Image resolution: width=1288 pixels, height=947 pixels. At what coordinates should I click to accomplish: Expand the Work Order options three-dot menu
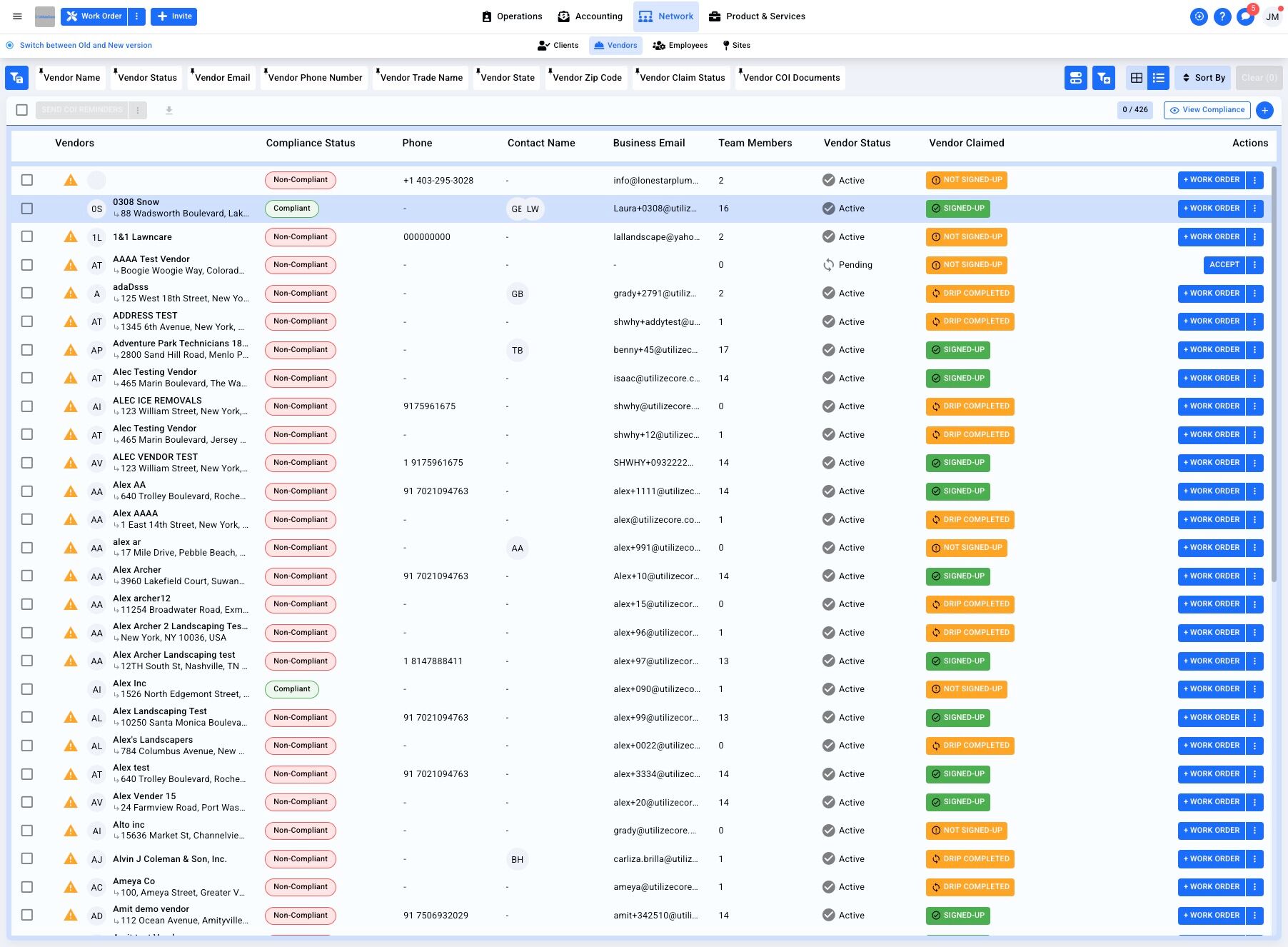click(136, 16)
